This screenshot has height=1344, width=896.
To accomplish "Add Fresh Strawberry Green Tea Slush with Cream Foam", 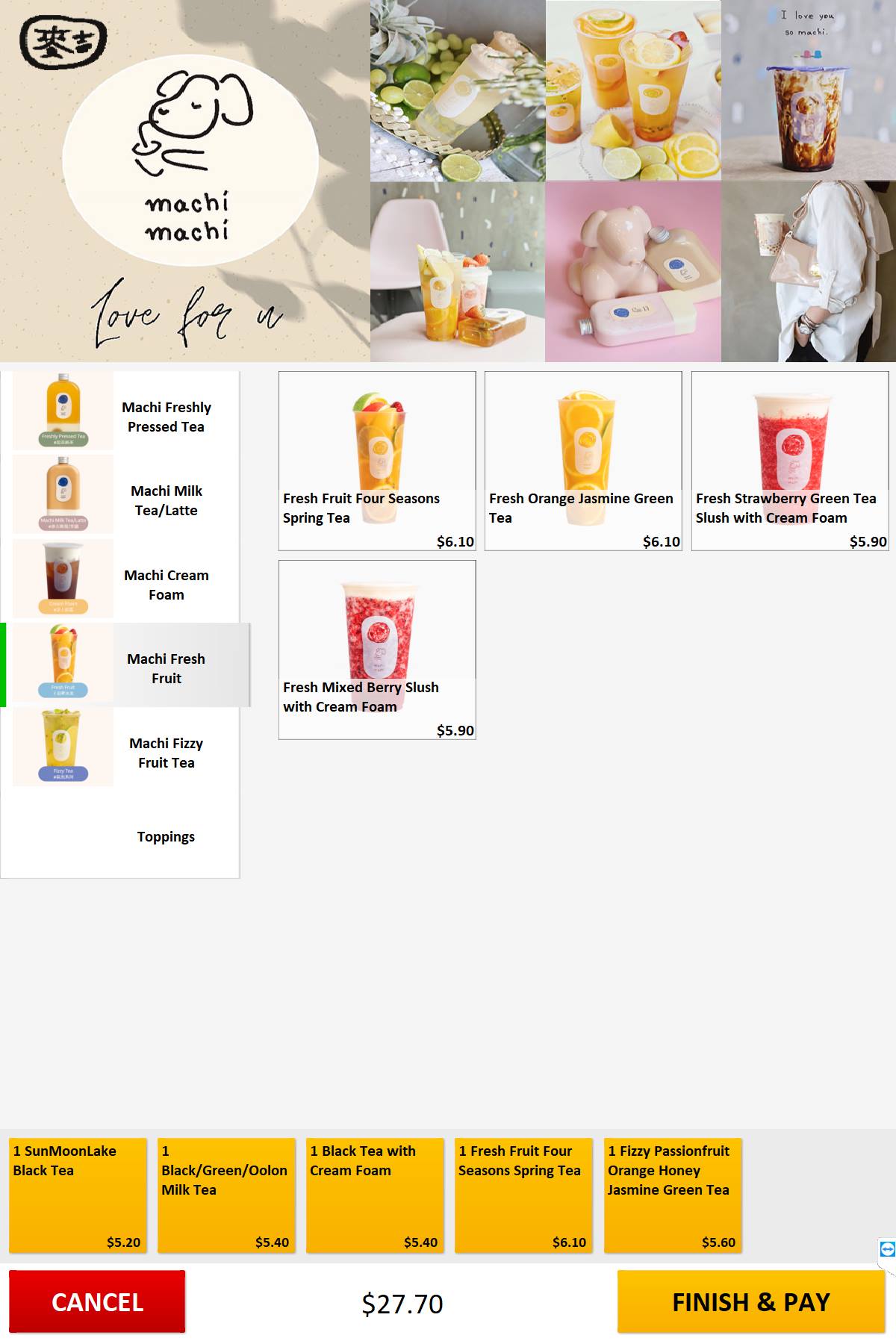I will (x=790, y=461).
